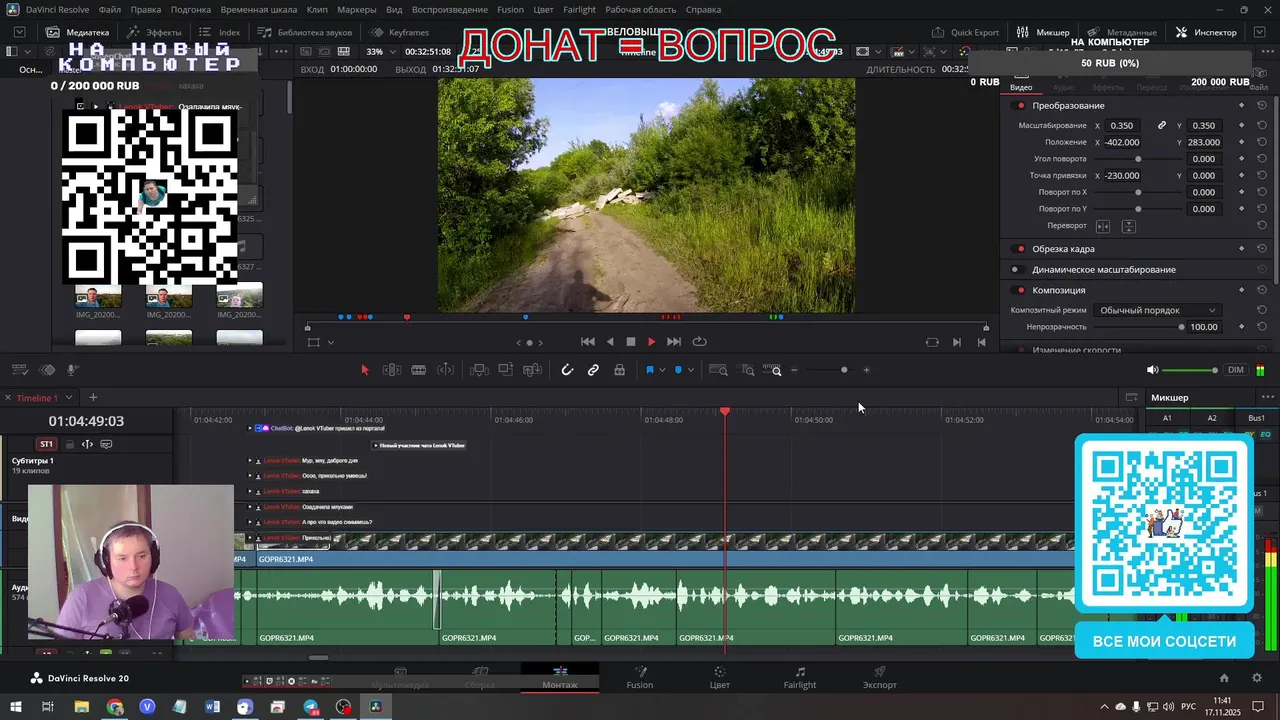Toggle the Инспектор panel button
Viewport: 1280px width, 720px height.
(1207, 32)
